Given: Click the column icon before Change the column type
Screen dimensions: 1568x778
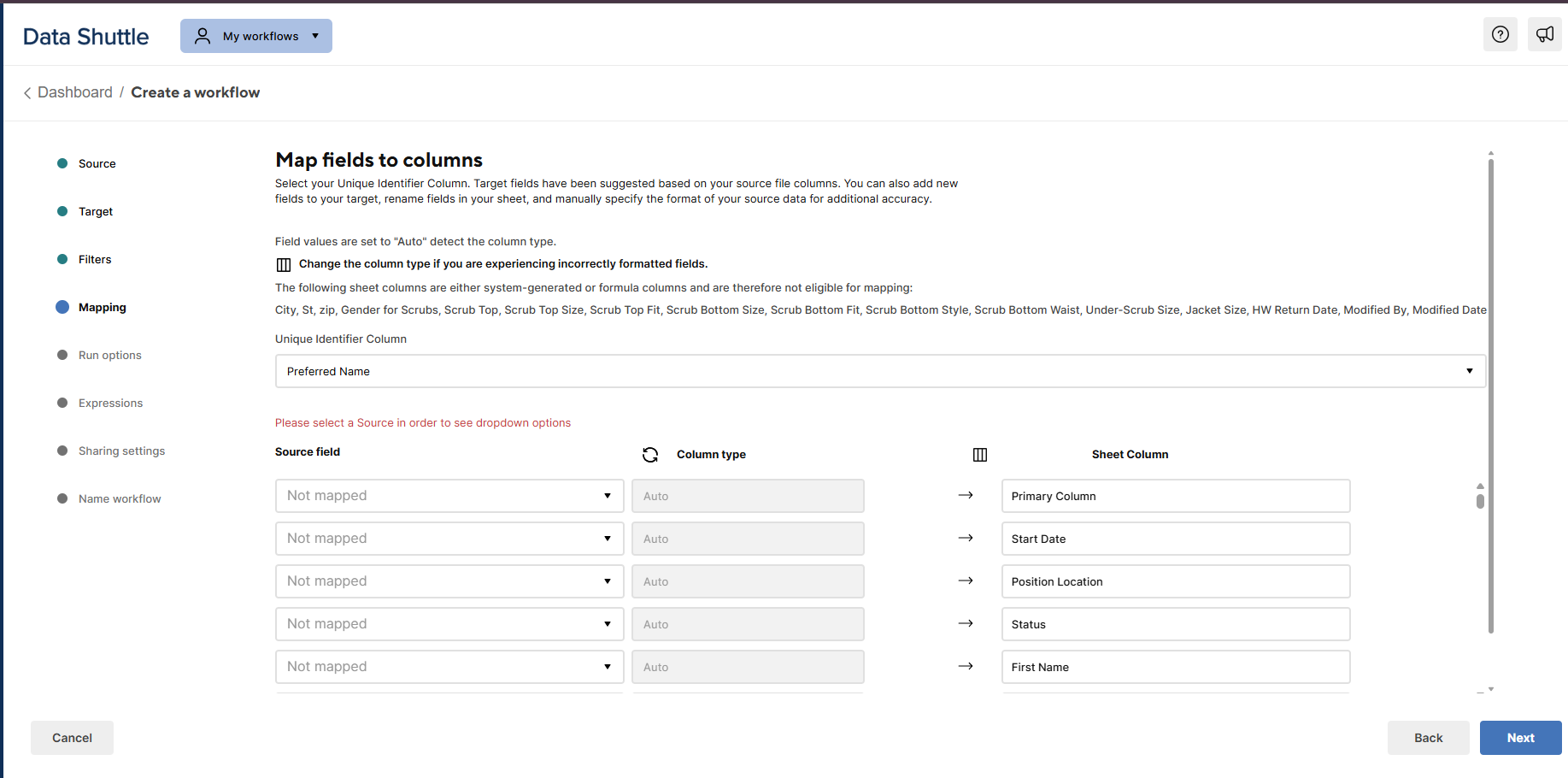Looking at the screenshot, I should 284,264.
